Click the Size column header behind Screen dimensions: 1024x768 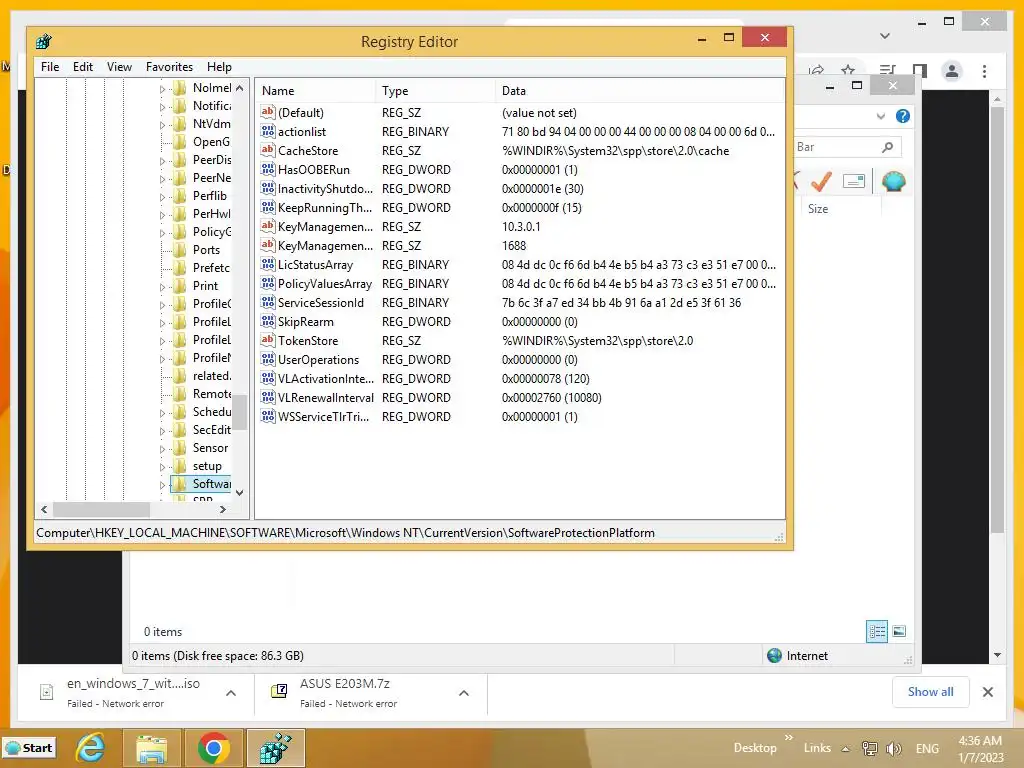[841, 209]
